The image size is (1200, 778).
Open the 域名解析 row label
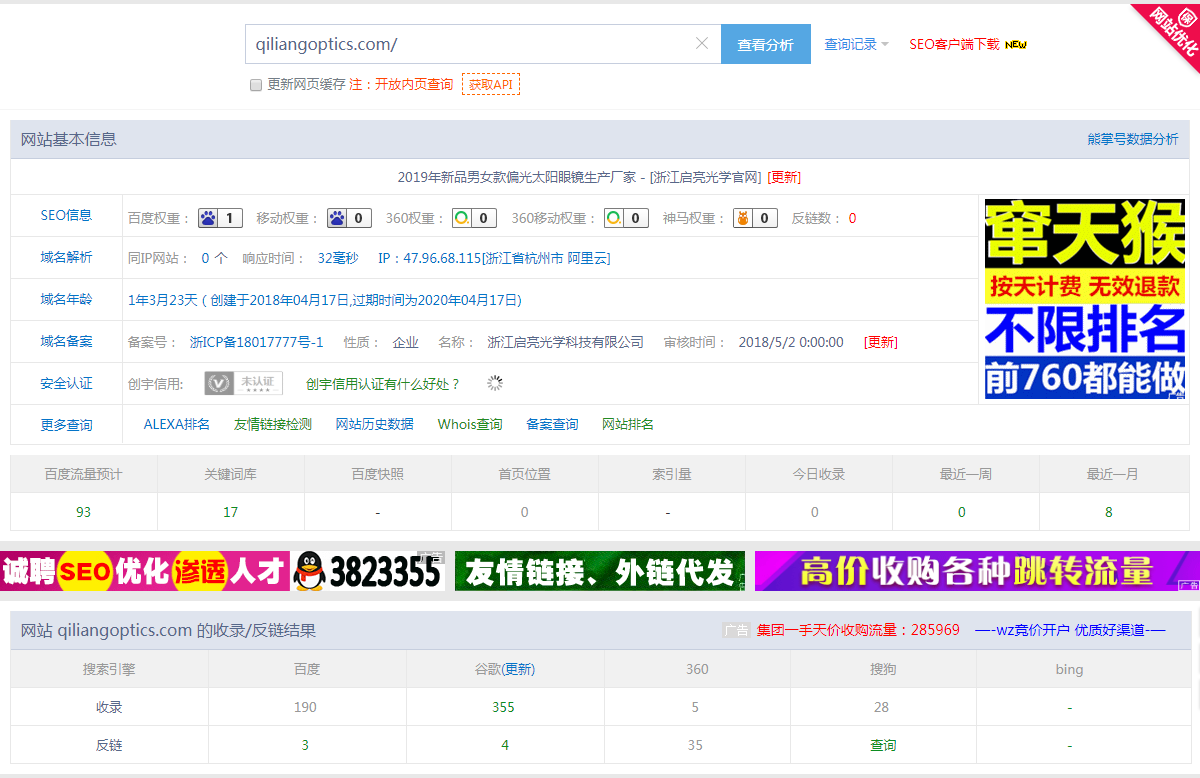66,257
